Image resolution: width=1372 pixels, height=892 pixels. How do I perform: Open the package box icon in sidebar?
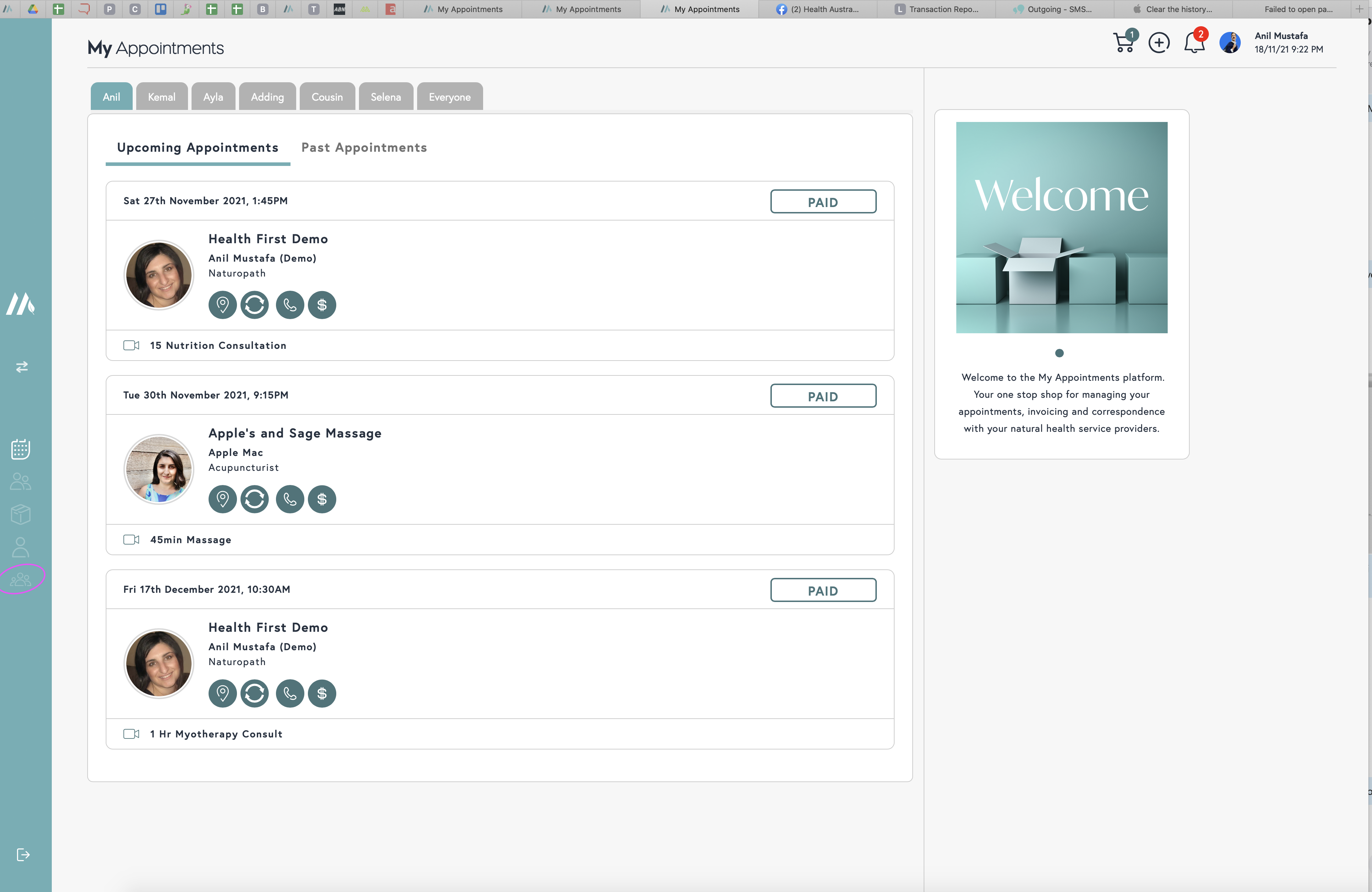pos(21,514)
